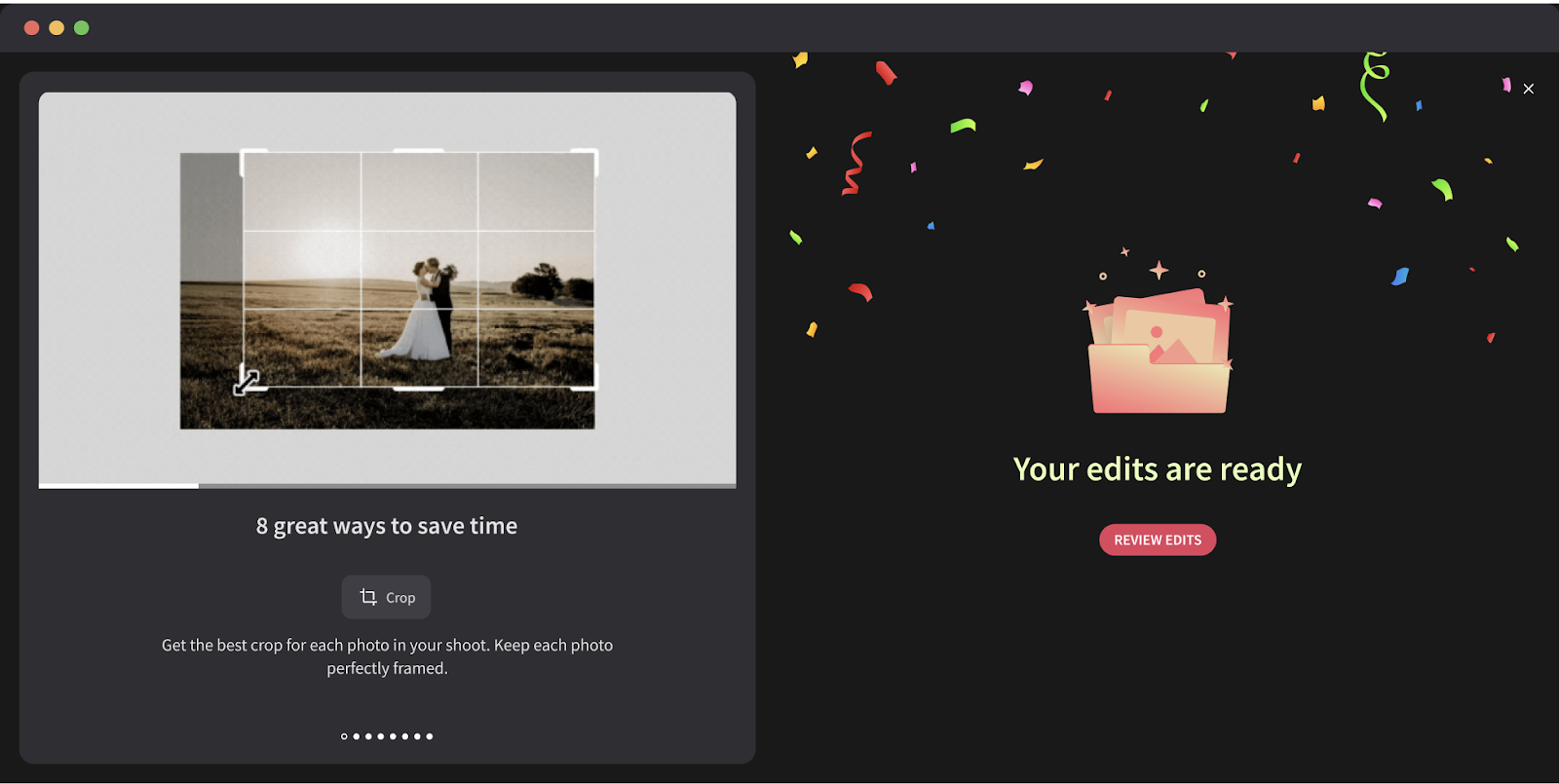Image resolution: width=1559 pixels, height=784 pixels.
Task: Show the sixth carousel dot slide
Action: (x=405, y=736)
